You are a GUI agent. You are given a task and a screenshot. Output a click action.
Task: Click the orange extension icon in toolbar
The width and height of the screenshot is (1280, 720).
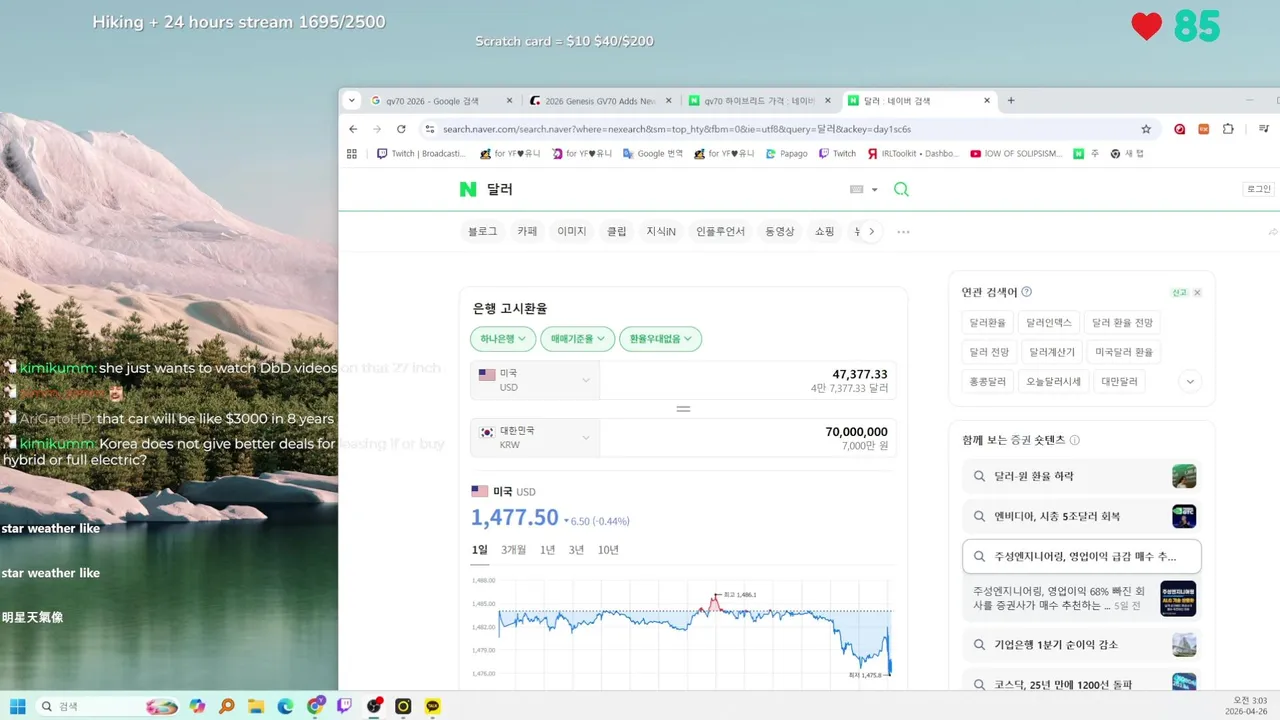[x=1204, y=129]
